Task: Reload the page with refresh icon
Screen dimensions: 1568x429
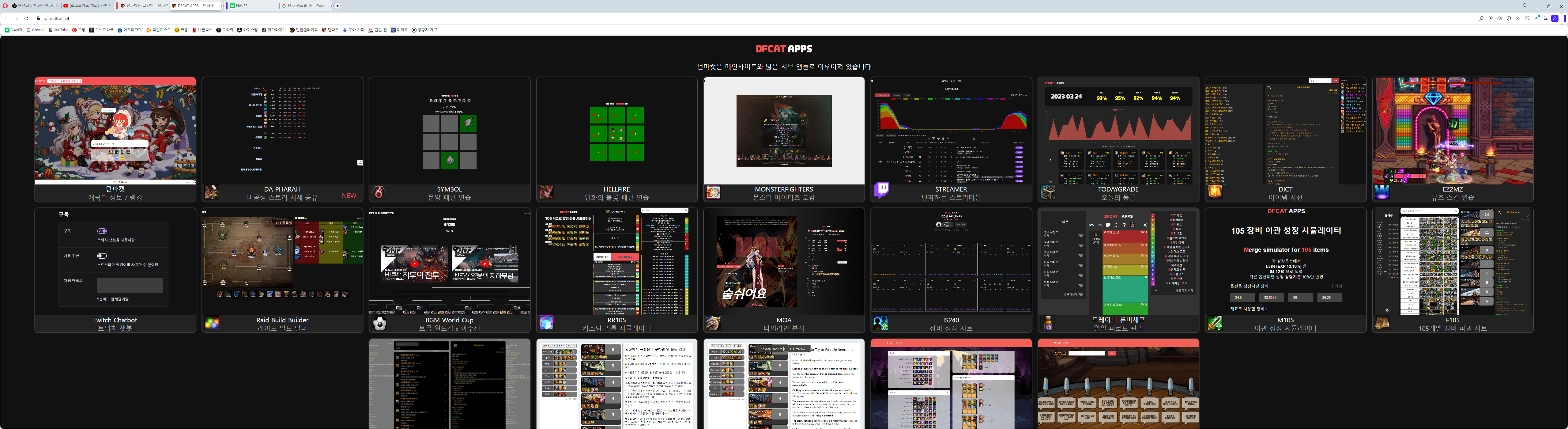Action: (26, 18)
